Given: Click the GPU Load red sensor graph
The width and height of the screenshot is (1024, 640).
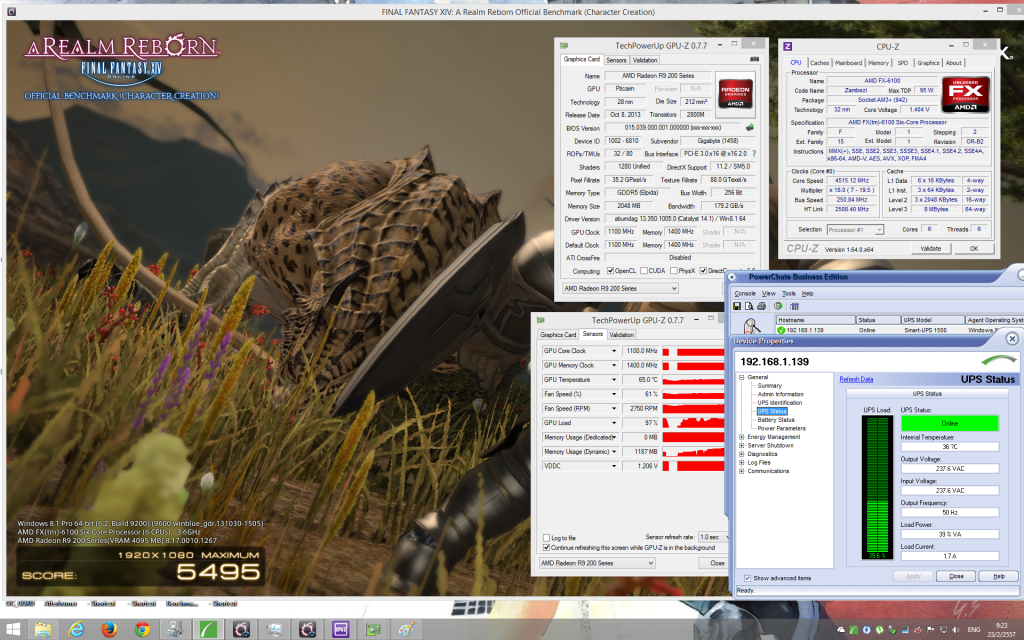Looking at the screenshot, I should tap(694, 423).
